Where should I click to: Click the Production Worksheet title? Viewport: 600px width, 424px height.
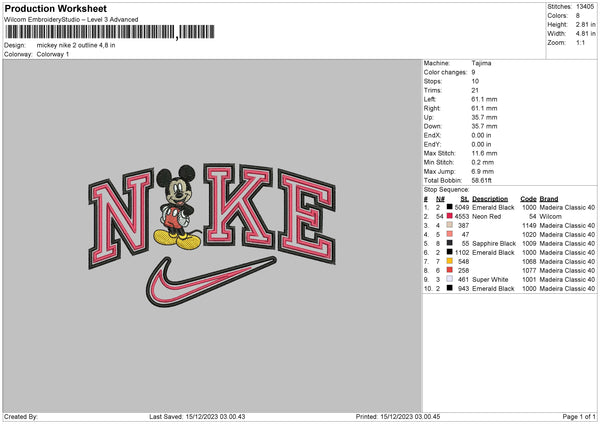[x=55, y=8]
